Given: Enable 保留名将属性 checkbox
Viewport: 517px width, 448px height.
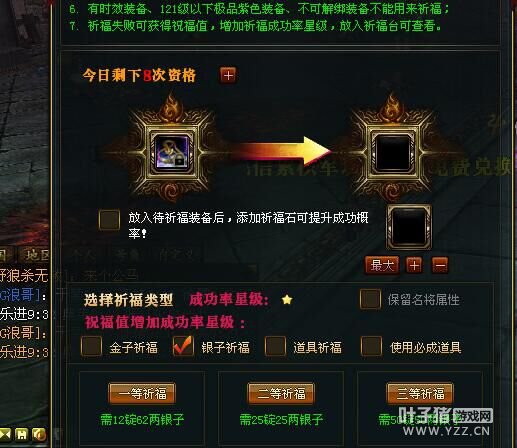Looking at the screenshot, I should (x=370, y=299).
